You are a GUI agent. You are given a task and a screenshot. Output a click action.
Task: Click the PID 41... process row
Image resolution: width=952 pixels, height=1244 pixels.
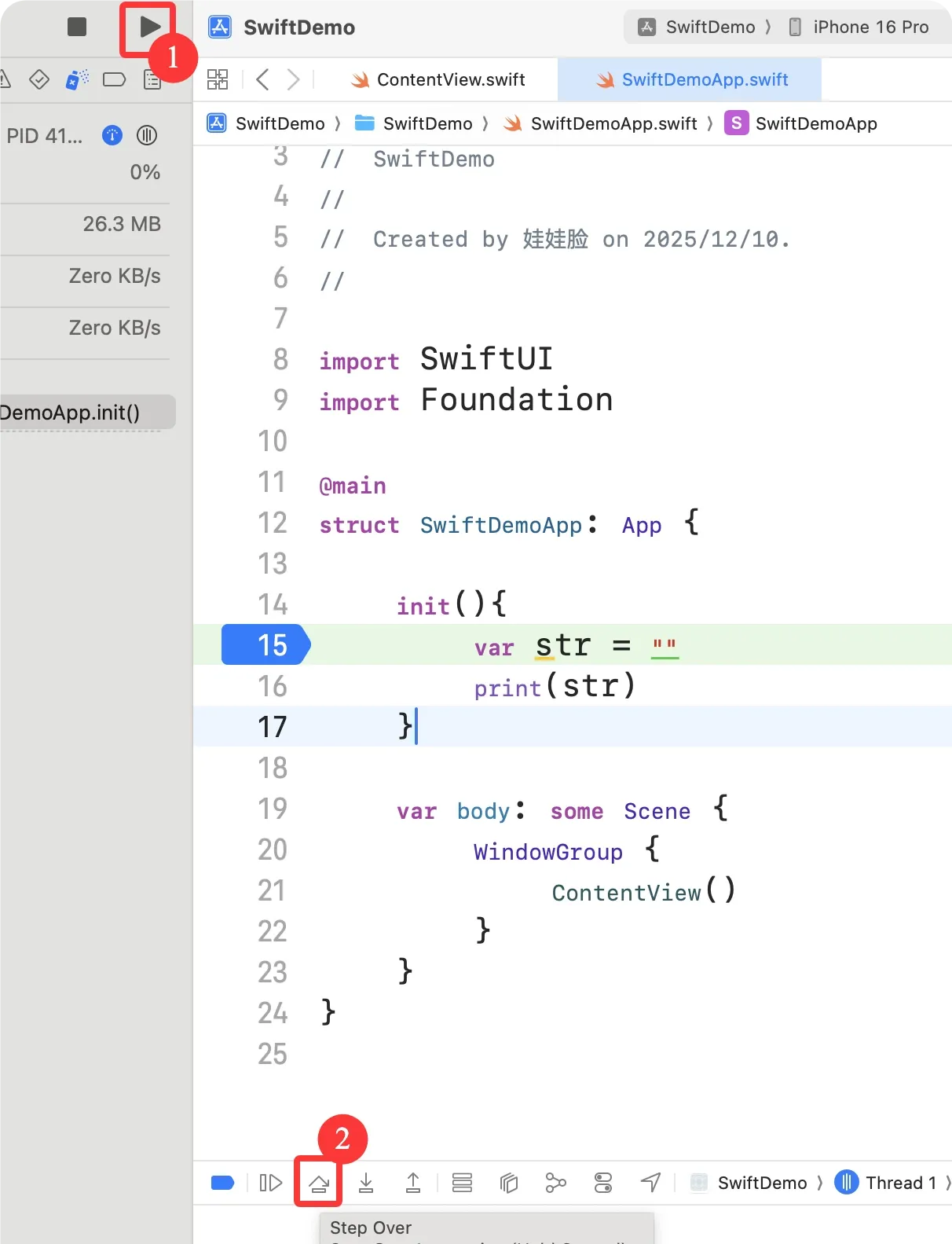pos(44,135)
